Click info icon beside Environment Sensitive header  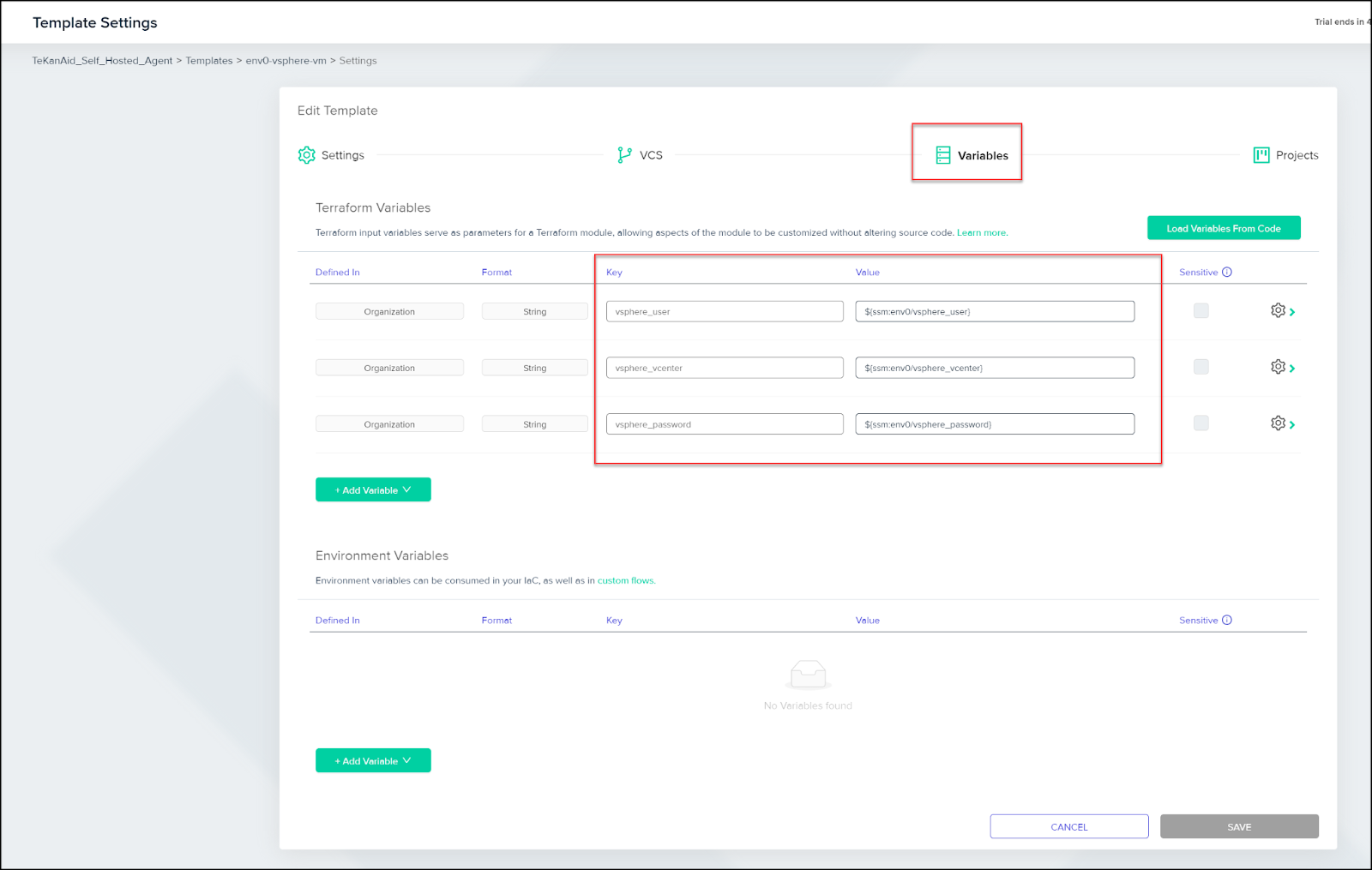point(1226,621)
